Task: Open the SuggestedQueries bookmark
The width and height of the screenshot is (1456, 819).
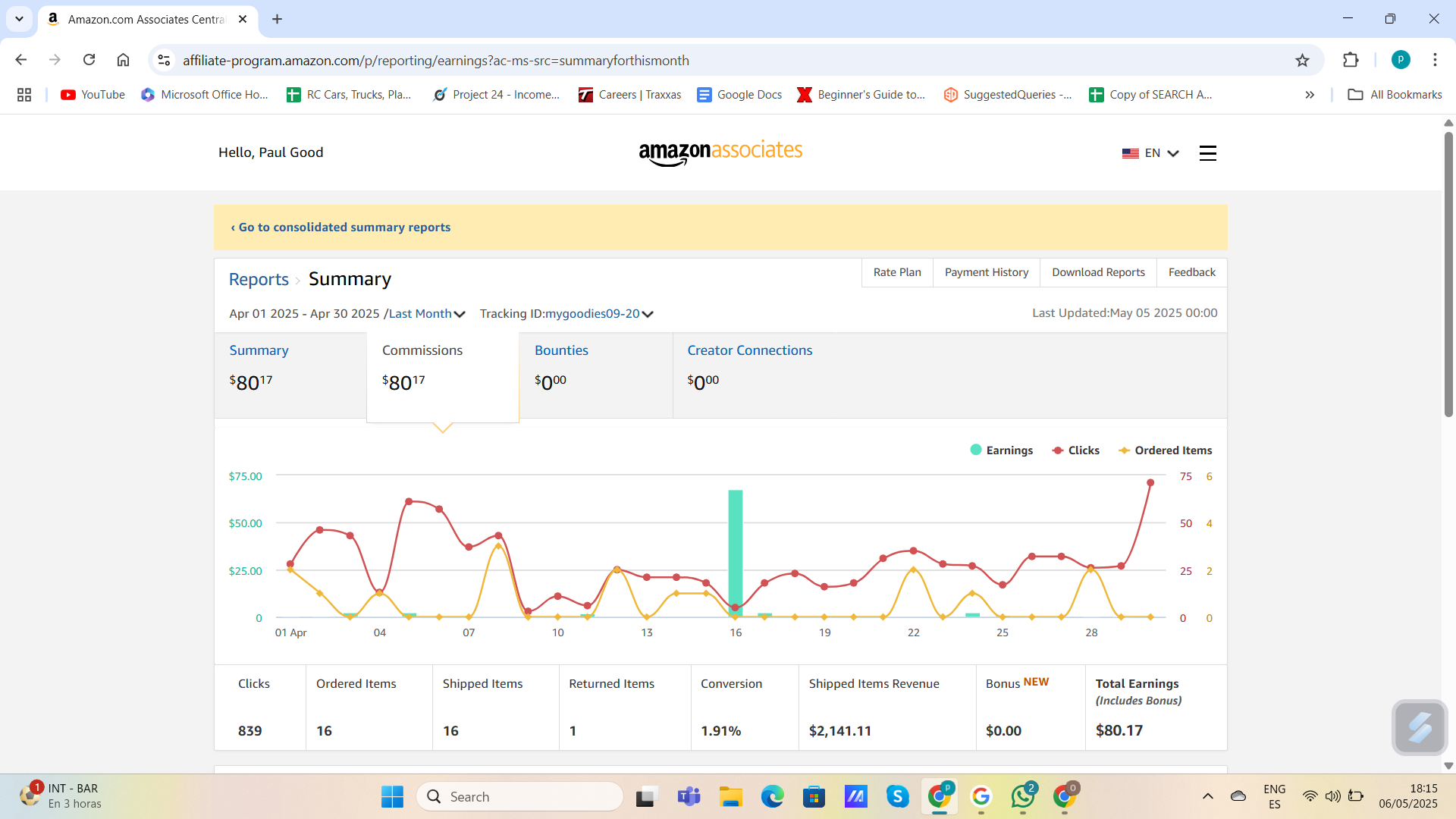Action: pyautogui.click(x=1008, y=95)
